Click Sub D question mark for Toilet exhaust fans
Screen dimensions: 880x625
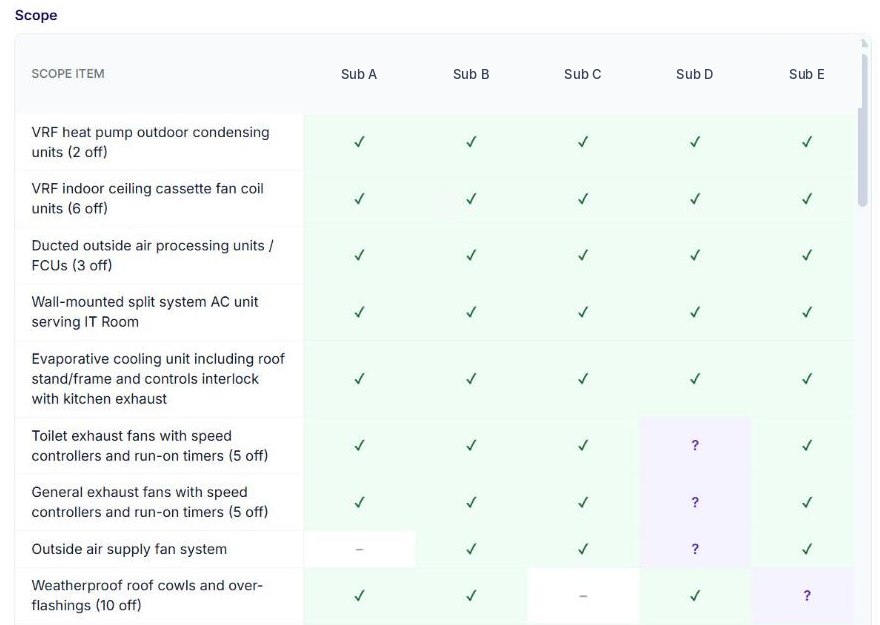click(695, 445)
